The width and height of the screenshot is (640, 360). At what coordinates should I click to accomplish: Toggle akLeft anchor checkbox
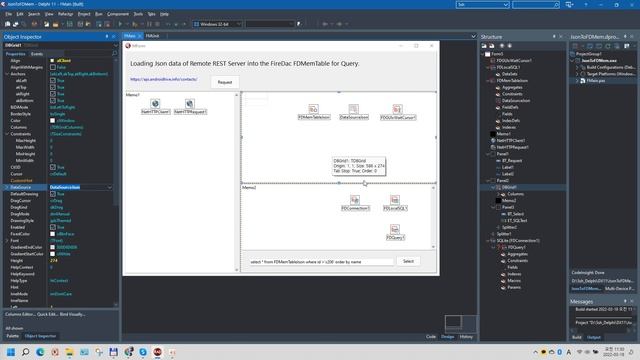pyautogui.click(x=53, y=80)
